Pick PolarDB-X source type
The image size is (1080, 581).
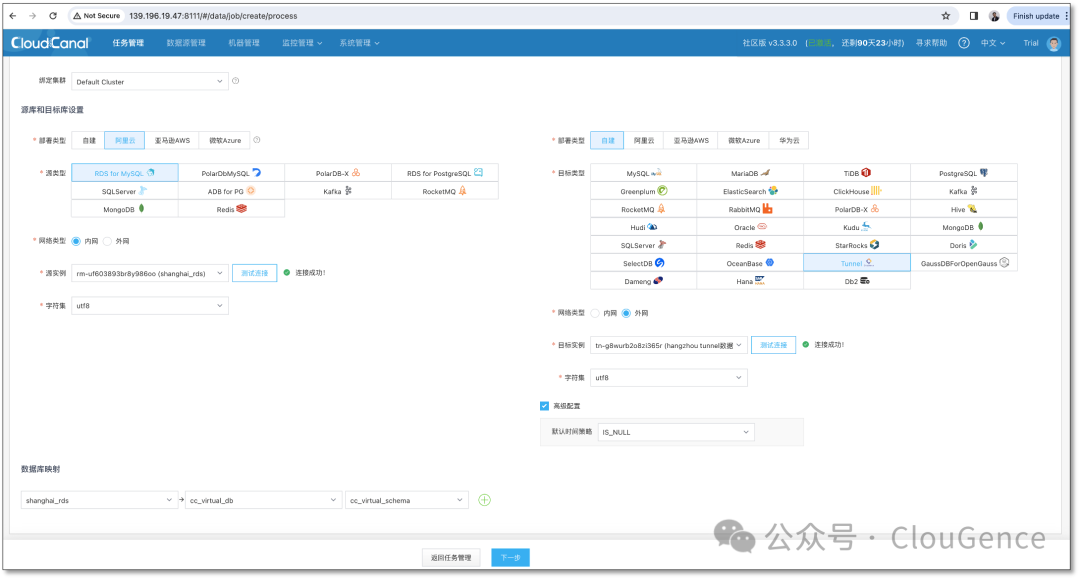338,173
